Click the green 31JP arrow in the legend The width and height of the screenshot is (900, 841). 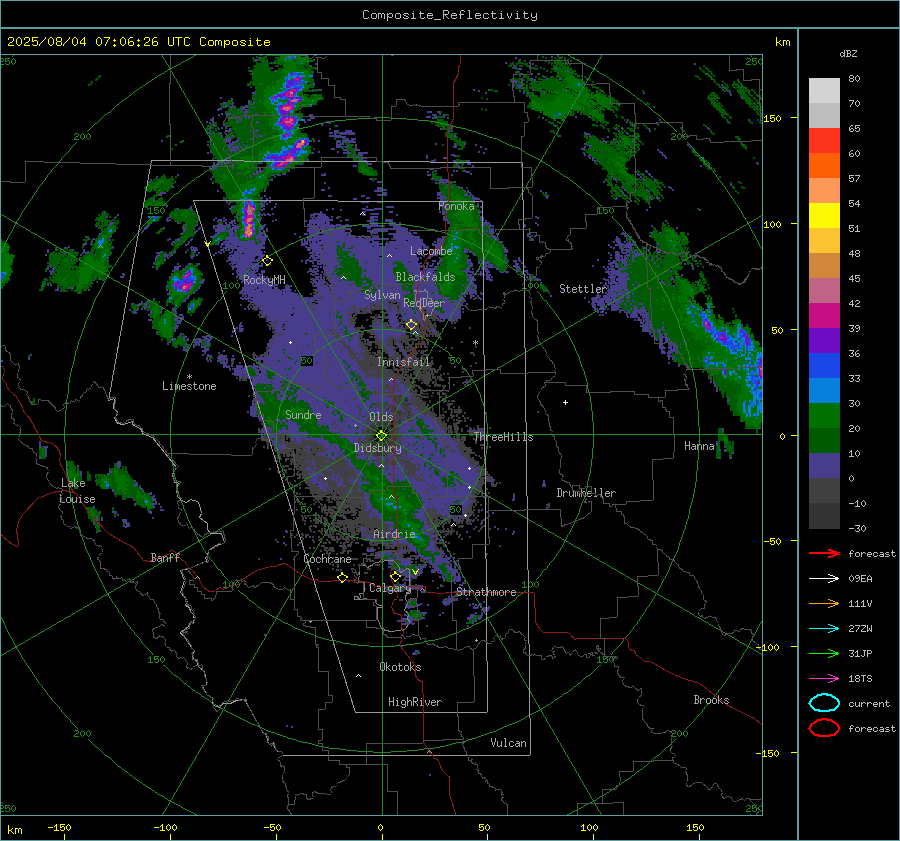(x=824, y=653)
